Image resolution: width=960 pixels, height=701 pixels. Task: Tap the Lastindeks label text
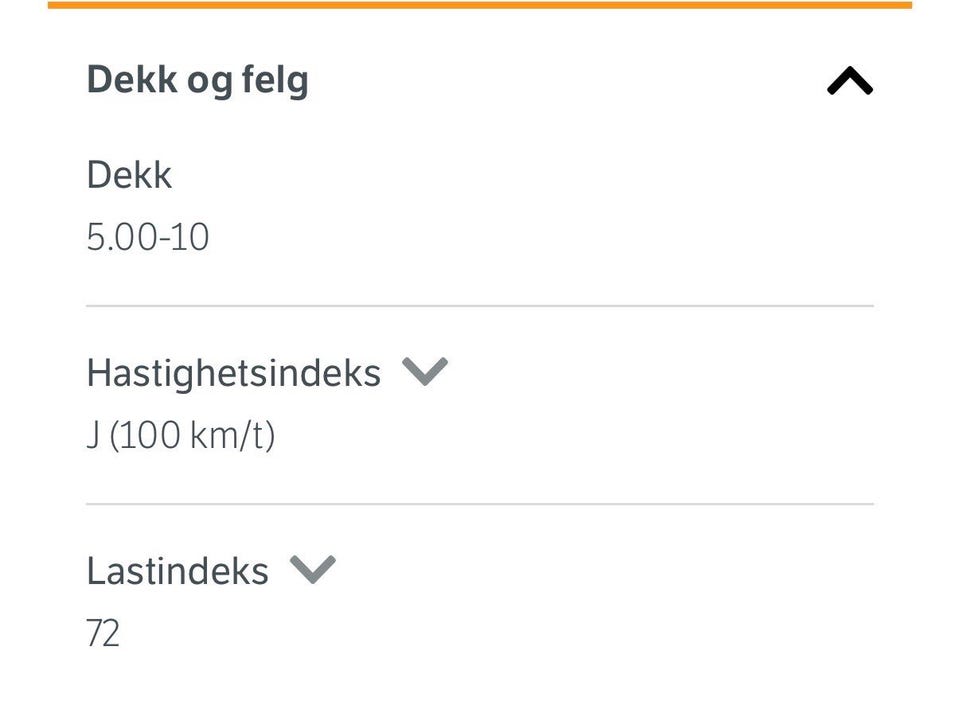[x=177, y=571]
